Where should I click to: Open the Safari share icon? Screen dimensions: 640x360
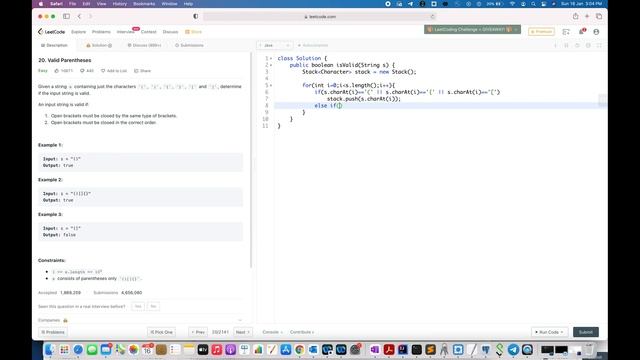point(576,16)
